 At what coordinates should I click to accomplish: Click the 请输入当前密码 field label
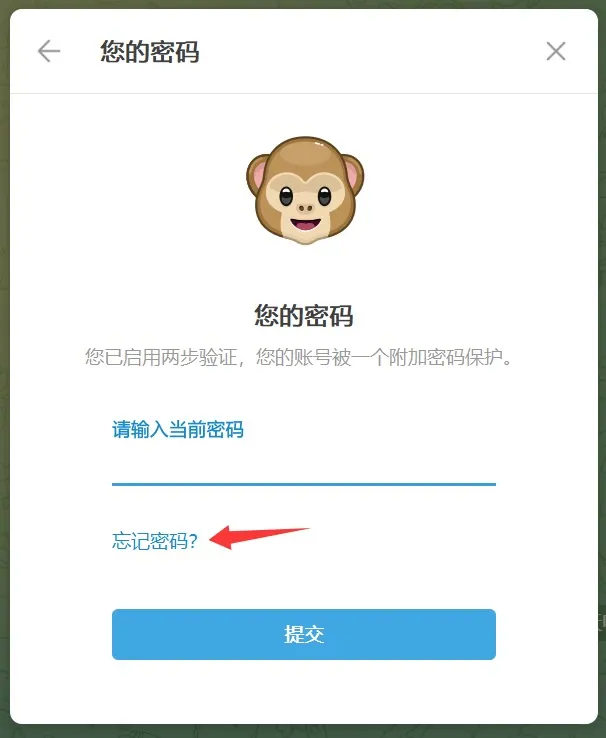tap(178, 429)
